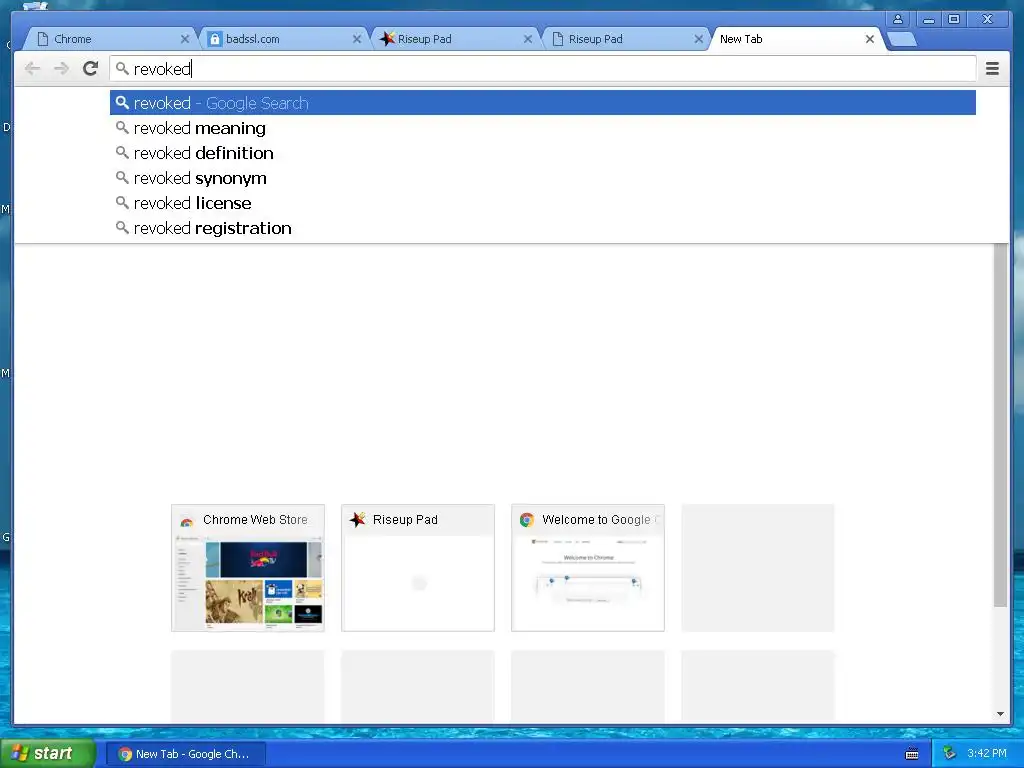Image resolution: width=1024 pixels, height=768 pixels.
Task: Close the tab titled Chrome
Action: (x=185, y=39)
